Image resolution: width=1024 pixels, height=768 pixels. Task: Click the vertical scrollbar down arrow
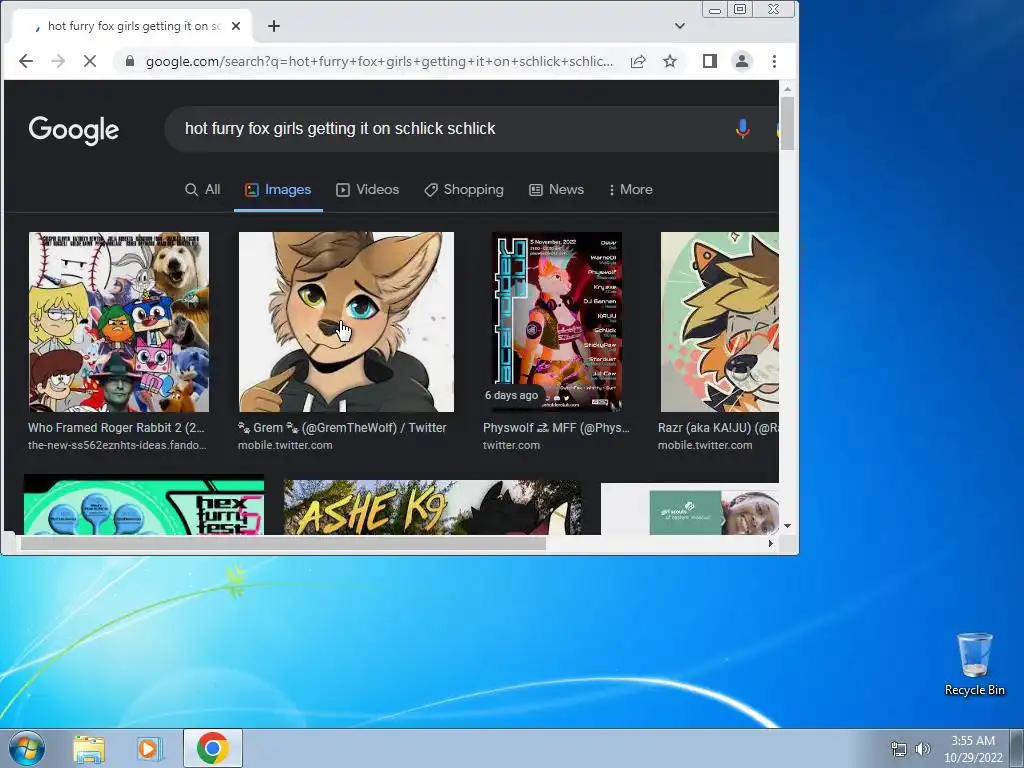(x=788, y=526)
